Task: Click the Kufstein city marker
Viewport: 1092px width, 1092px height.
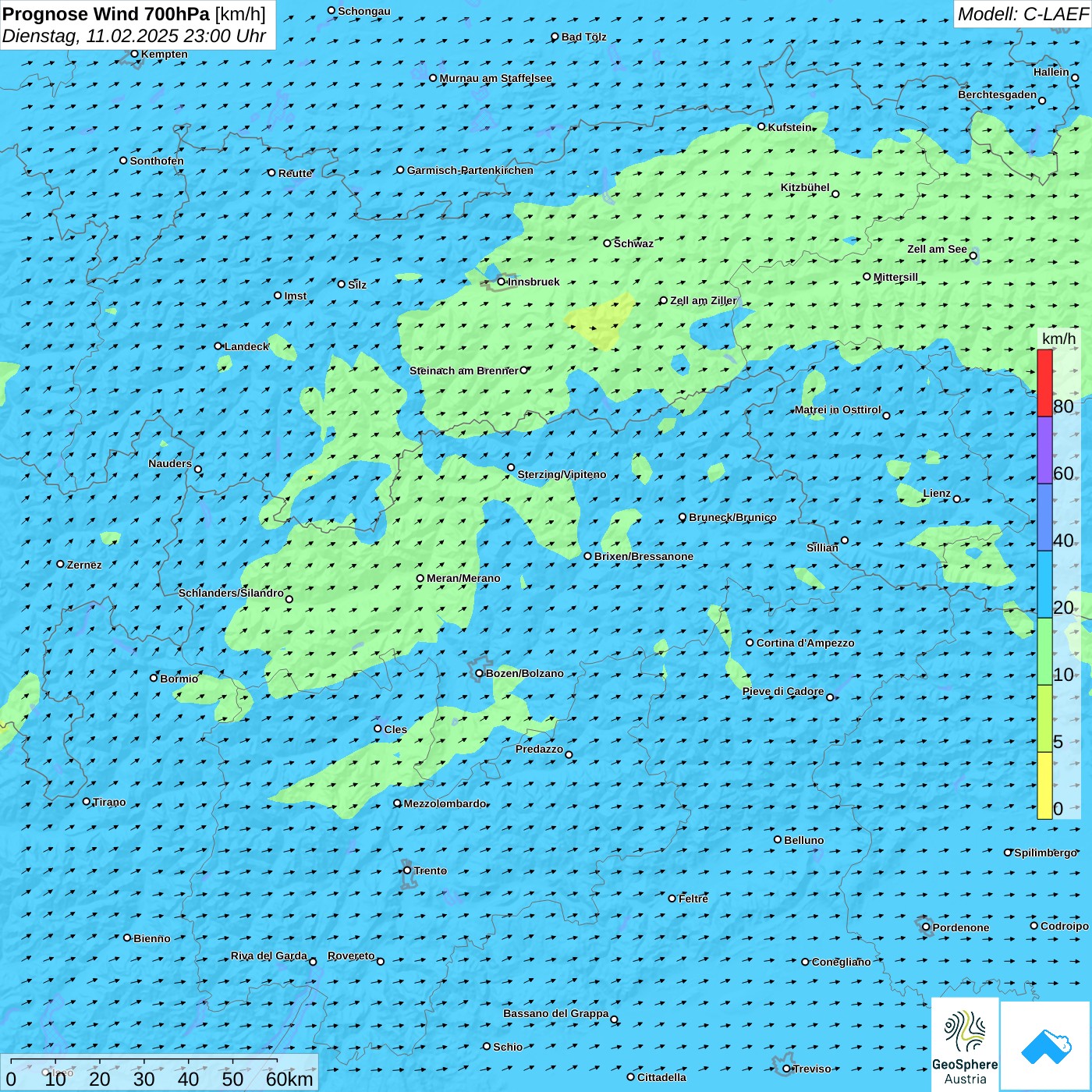Action: coord(762,126)
